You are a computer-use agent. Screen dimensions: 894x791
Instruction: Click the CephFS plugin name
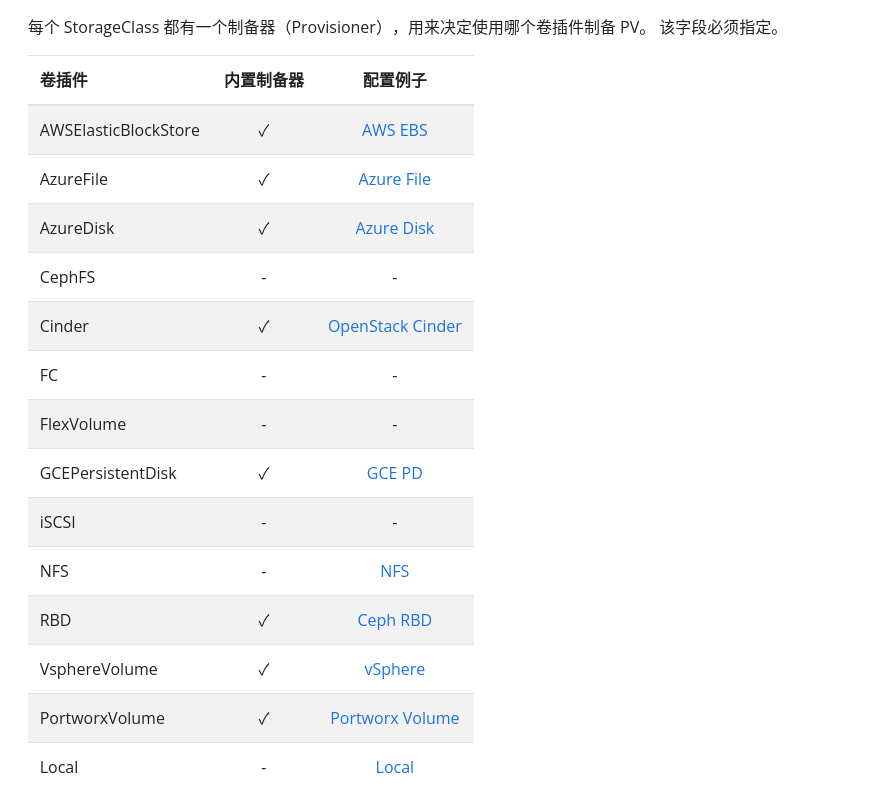tap(67, 277)
